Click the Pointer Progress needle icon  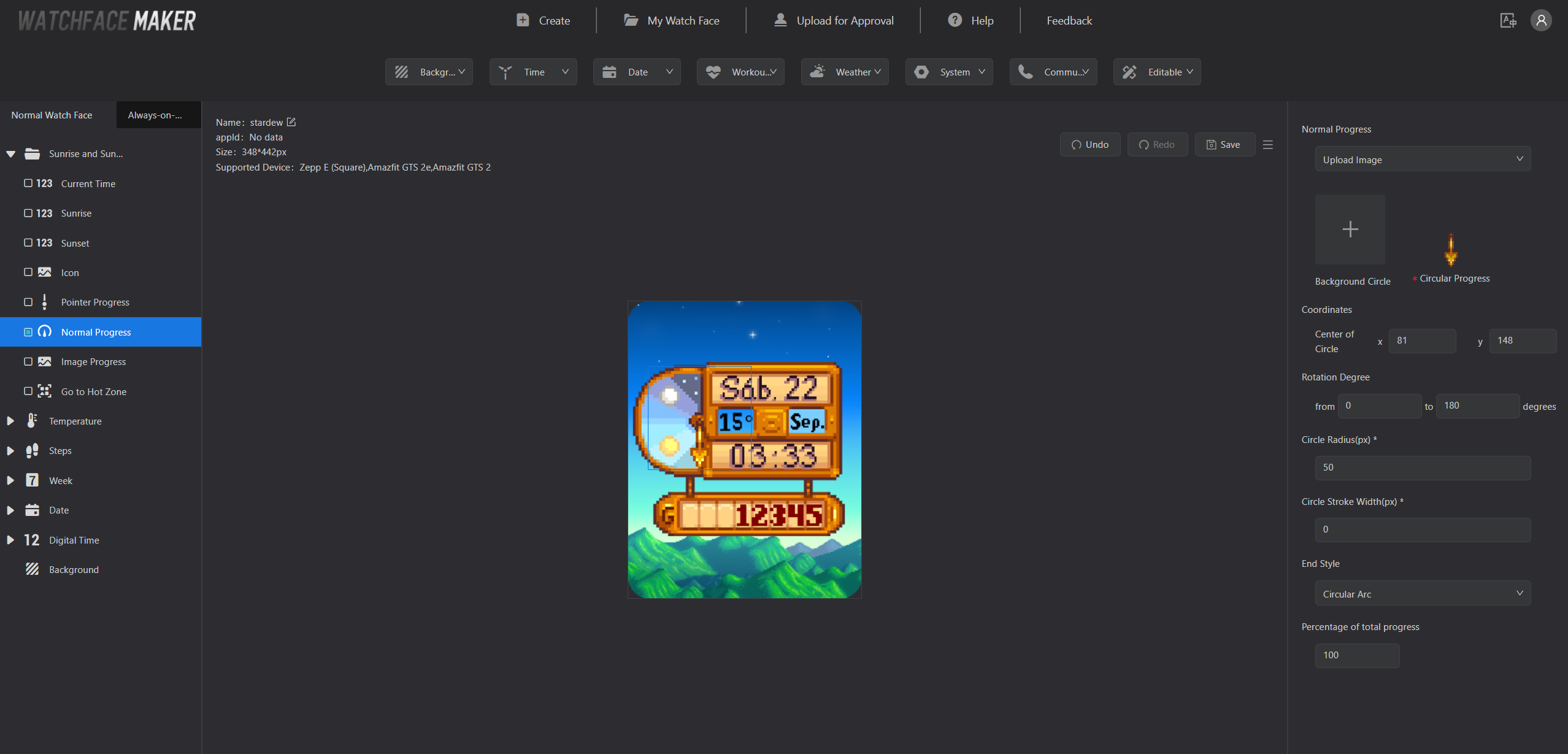pos(44,302)
